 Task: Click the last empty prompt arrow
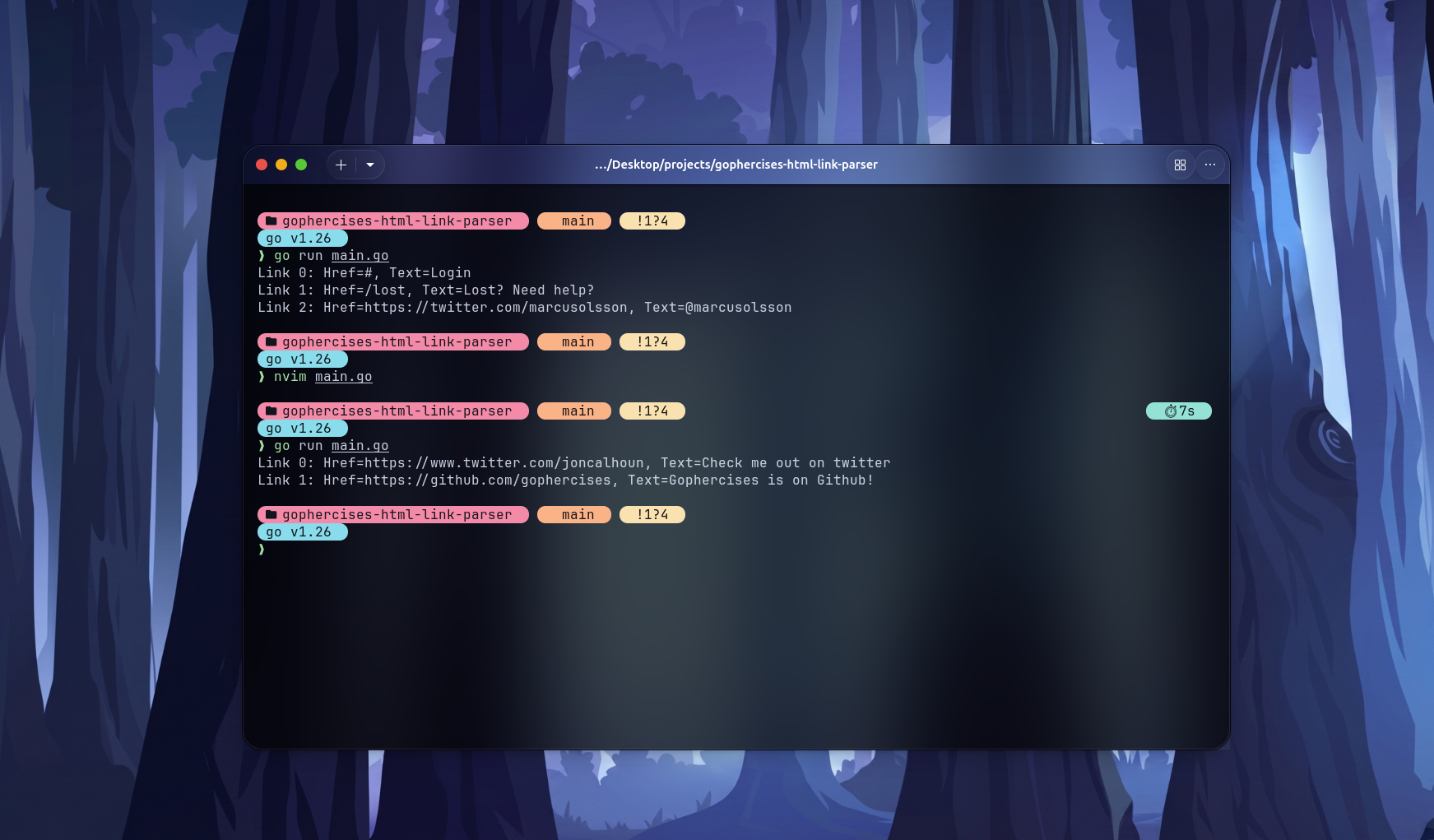[262, 549]
